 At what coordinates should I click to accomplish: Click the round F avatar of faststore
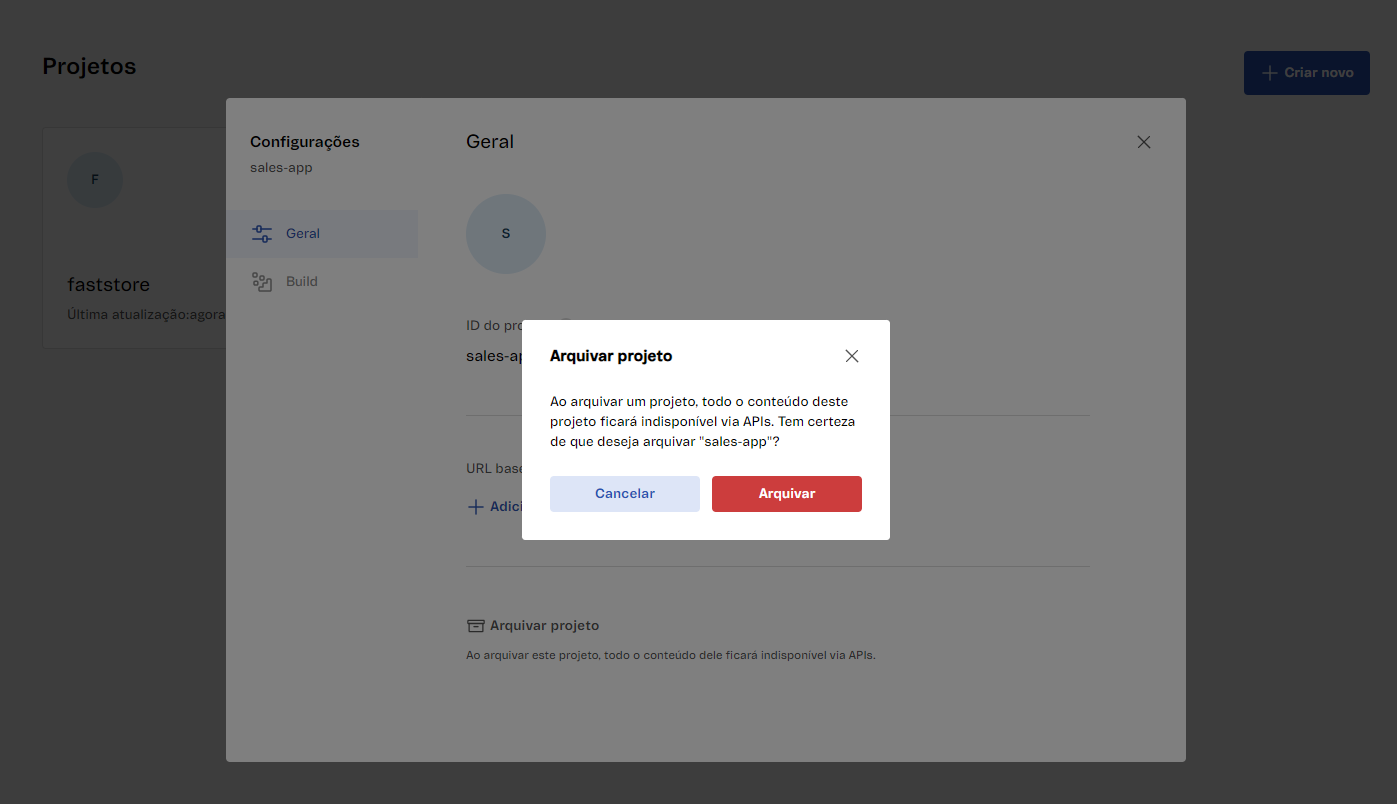95,180
